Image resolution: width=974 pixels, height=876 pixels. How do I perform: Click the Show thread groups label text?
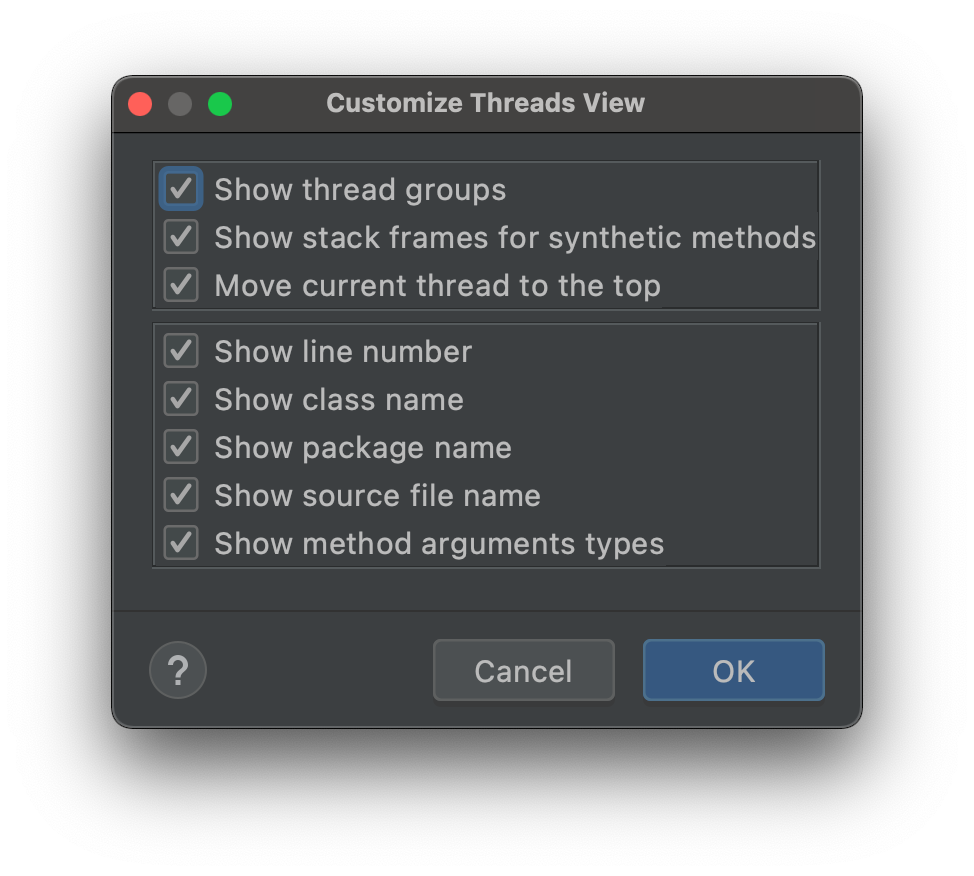tap(360, 189)
